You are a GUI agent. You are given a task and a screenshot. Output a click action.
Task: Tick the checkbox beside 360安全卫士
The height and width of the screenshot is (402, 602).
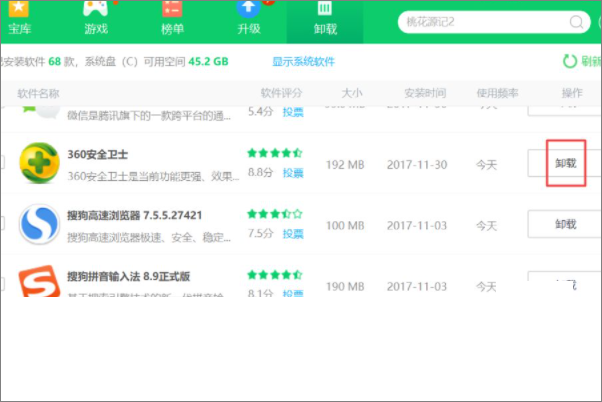[x=2, y=163]
